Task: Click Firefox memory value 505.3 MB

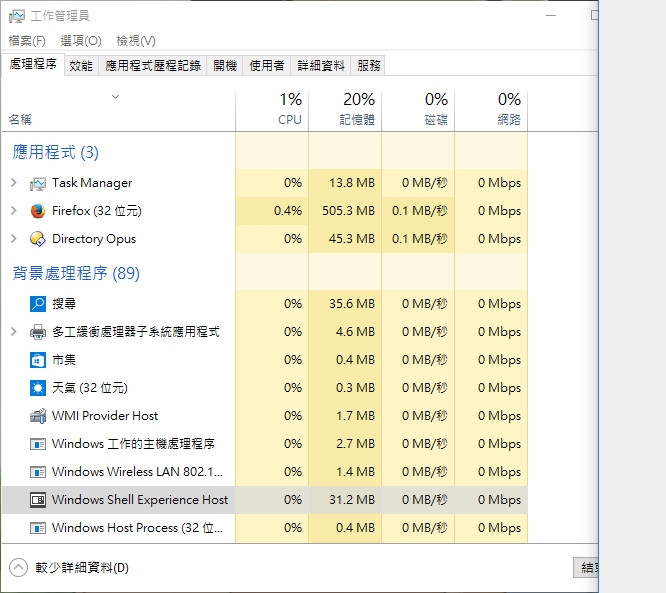Action: (348, 211)
